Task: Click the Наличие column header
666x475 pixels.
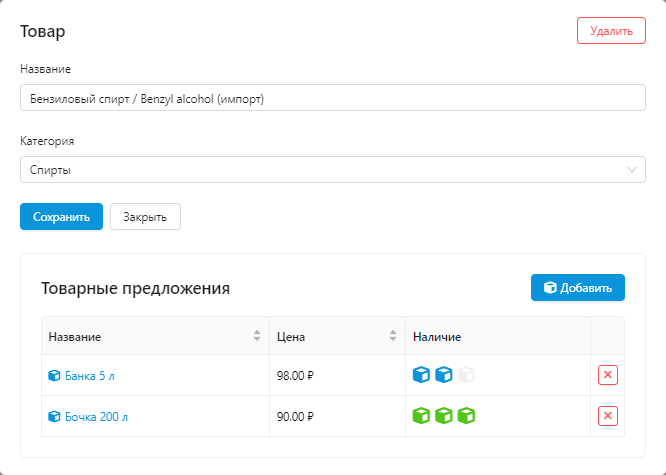Action: click(437, 337)
